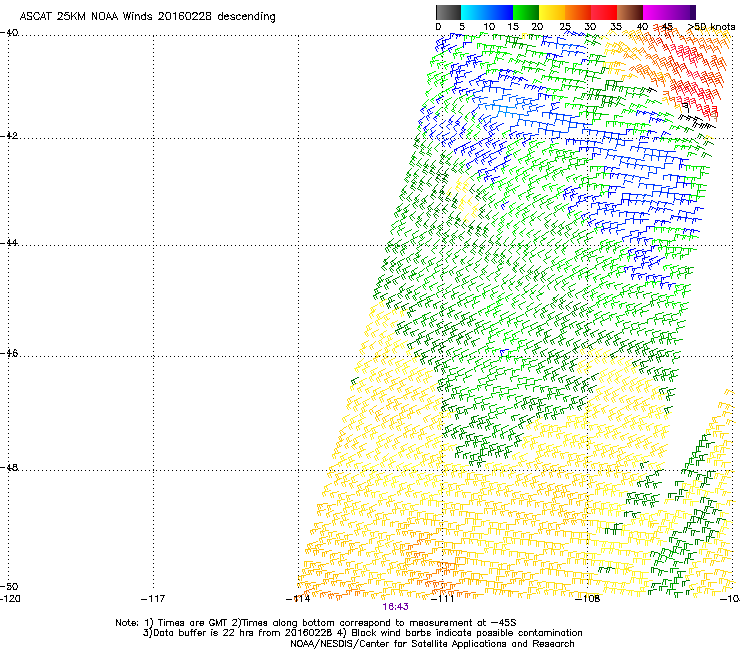Pick the yellow 20-25 knot legend segment
This screenshot has width=740, height=650.
(552, 12)
